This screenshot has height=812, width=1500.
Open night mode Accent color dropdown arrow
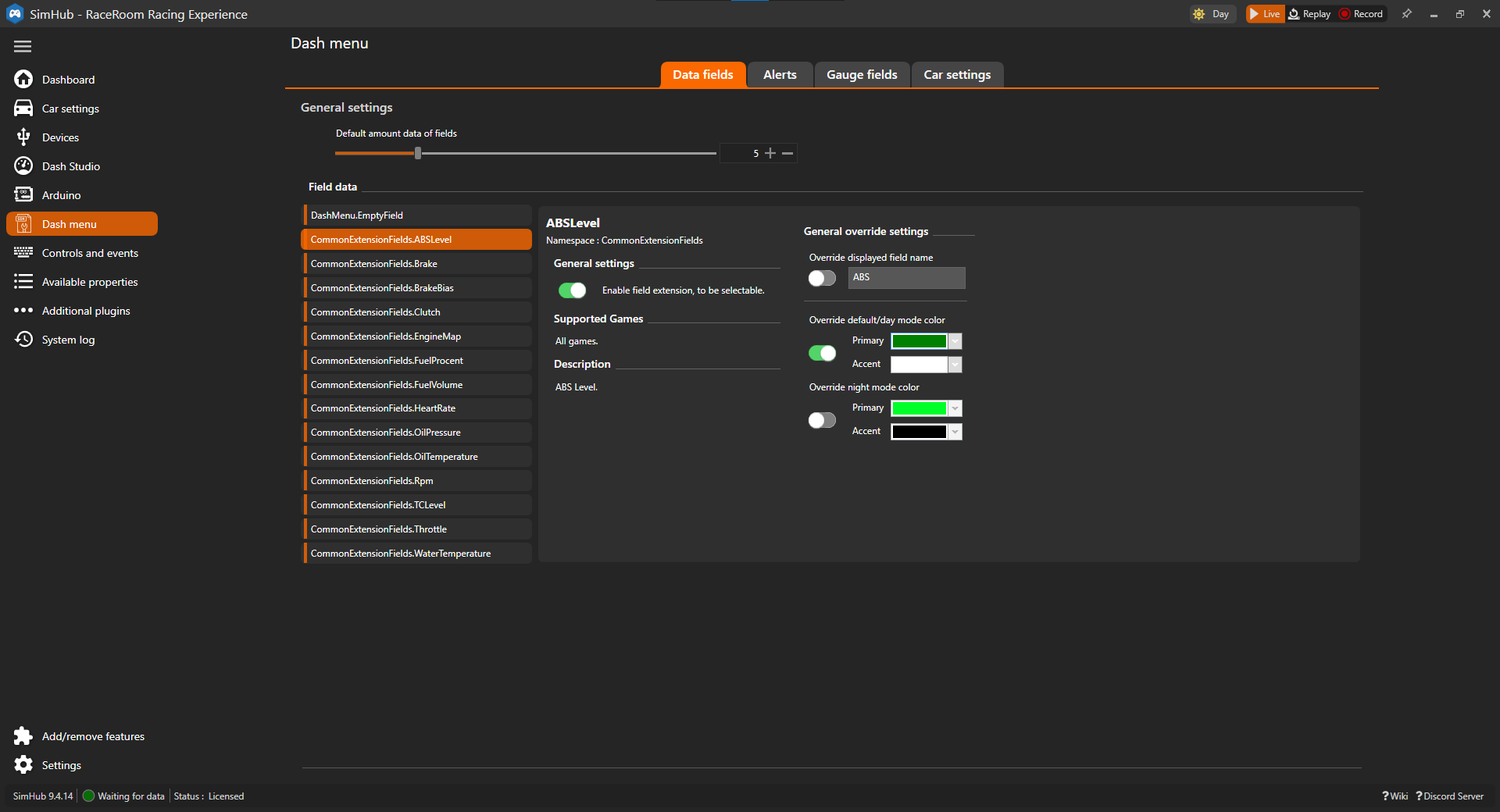955,432
